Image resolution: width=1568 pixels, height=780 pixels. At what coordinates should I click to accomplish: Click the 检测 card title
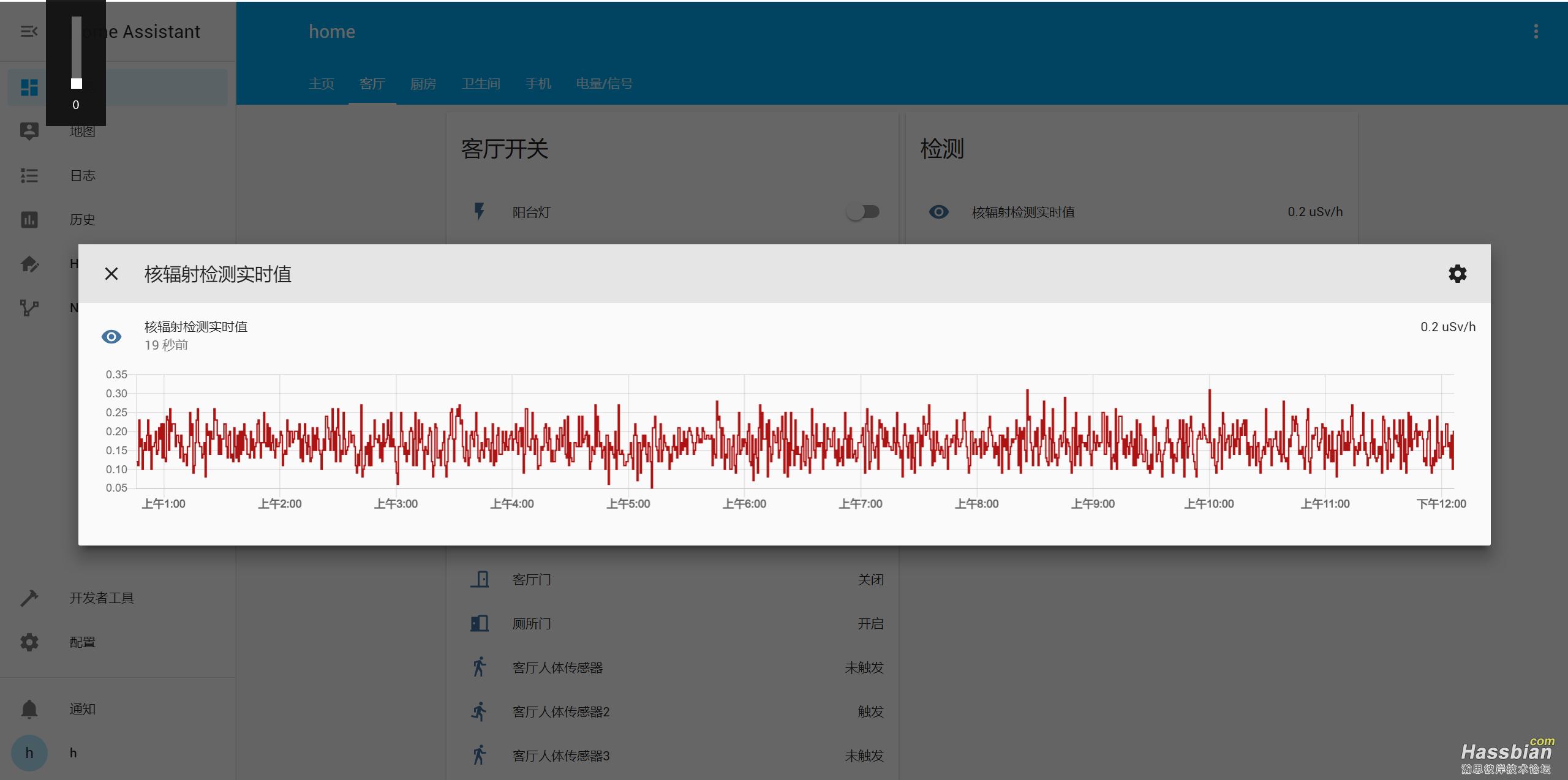(942, 149)
